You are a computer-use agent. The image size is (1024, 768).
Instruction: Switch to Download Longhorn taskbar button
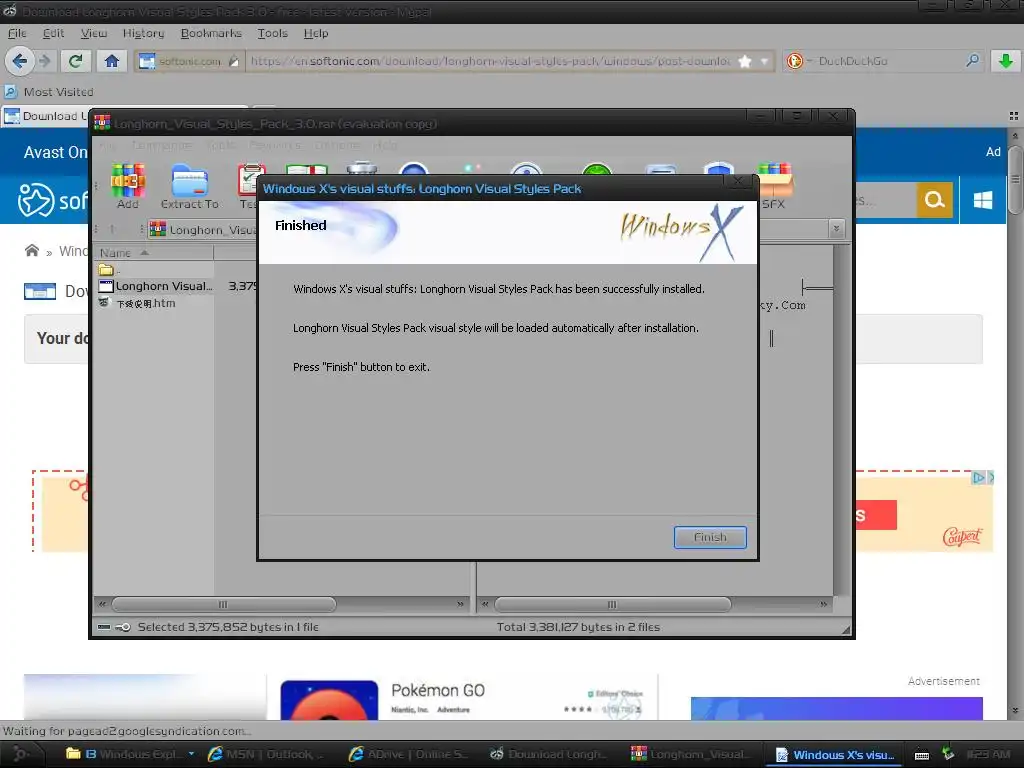pyautogui.click(x=550, y=754)
